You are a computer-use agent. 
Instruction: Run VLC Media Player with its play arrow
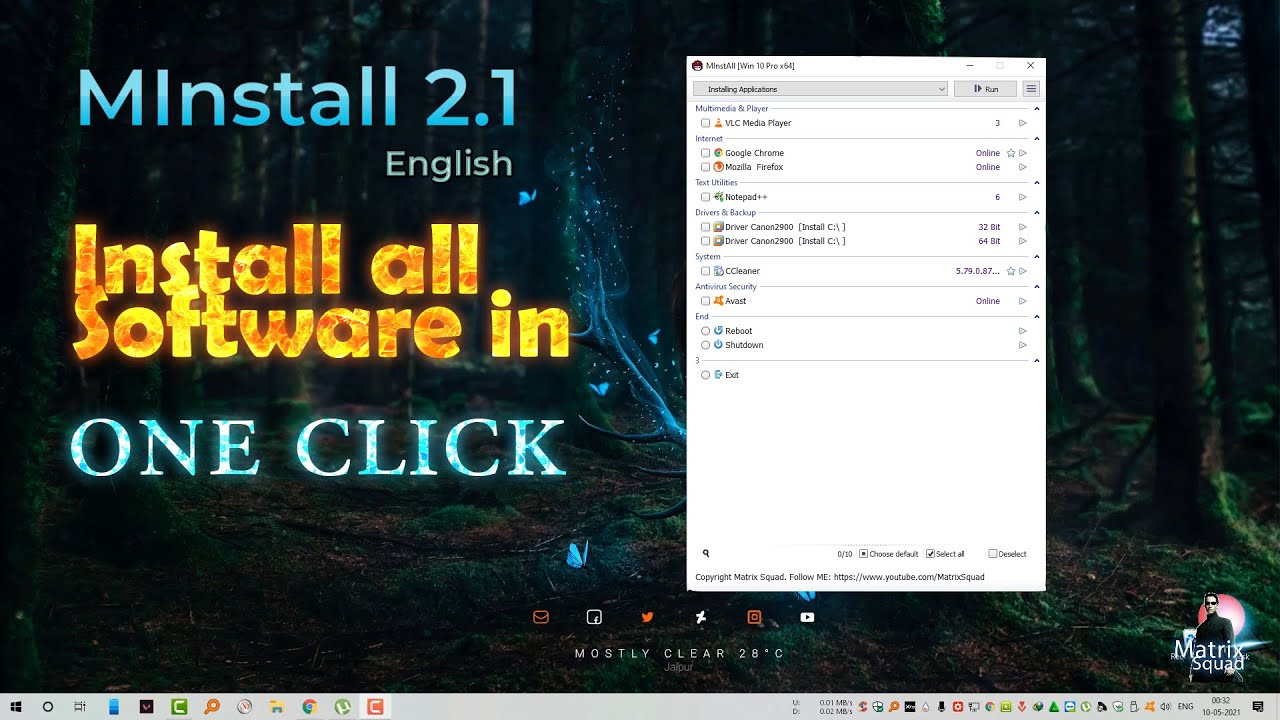(x=1023, y=123)
